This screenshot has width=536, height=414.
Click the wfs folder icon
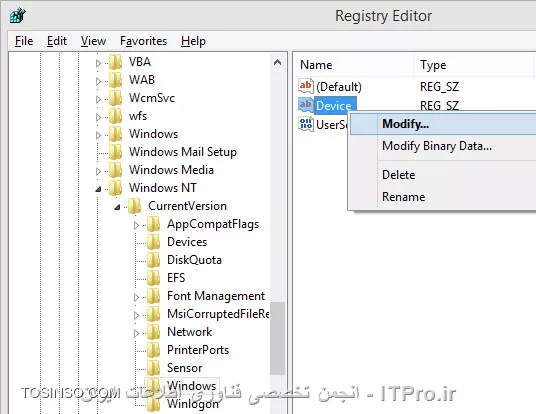point(115,116)
